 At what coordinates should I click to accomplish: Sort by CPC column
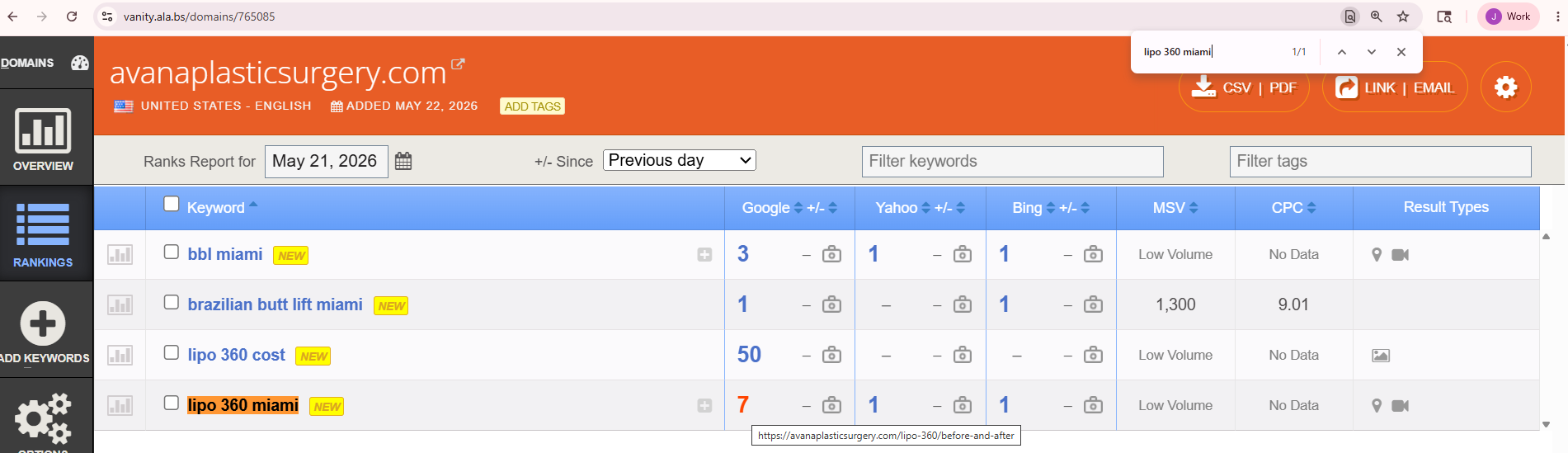pos(1293,208)
